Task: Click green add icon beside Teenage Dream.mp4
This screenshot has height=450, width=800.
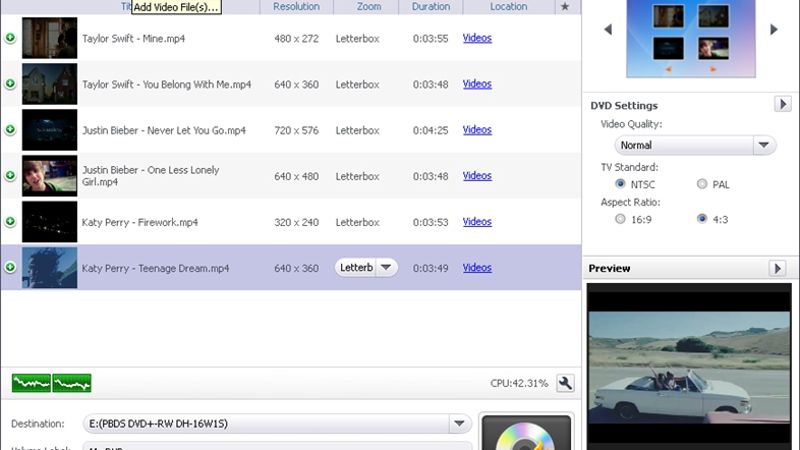Action: 10,267
